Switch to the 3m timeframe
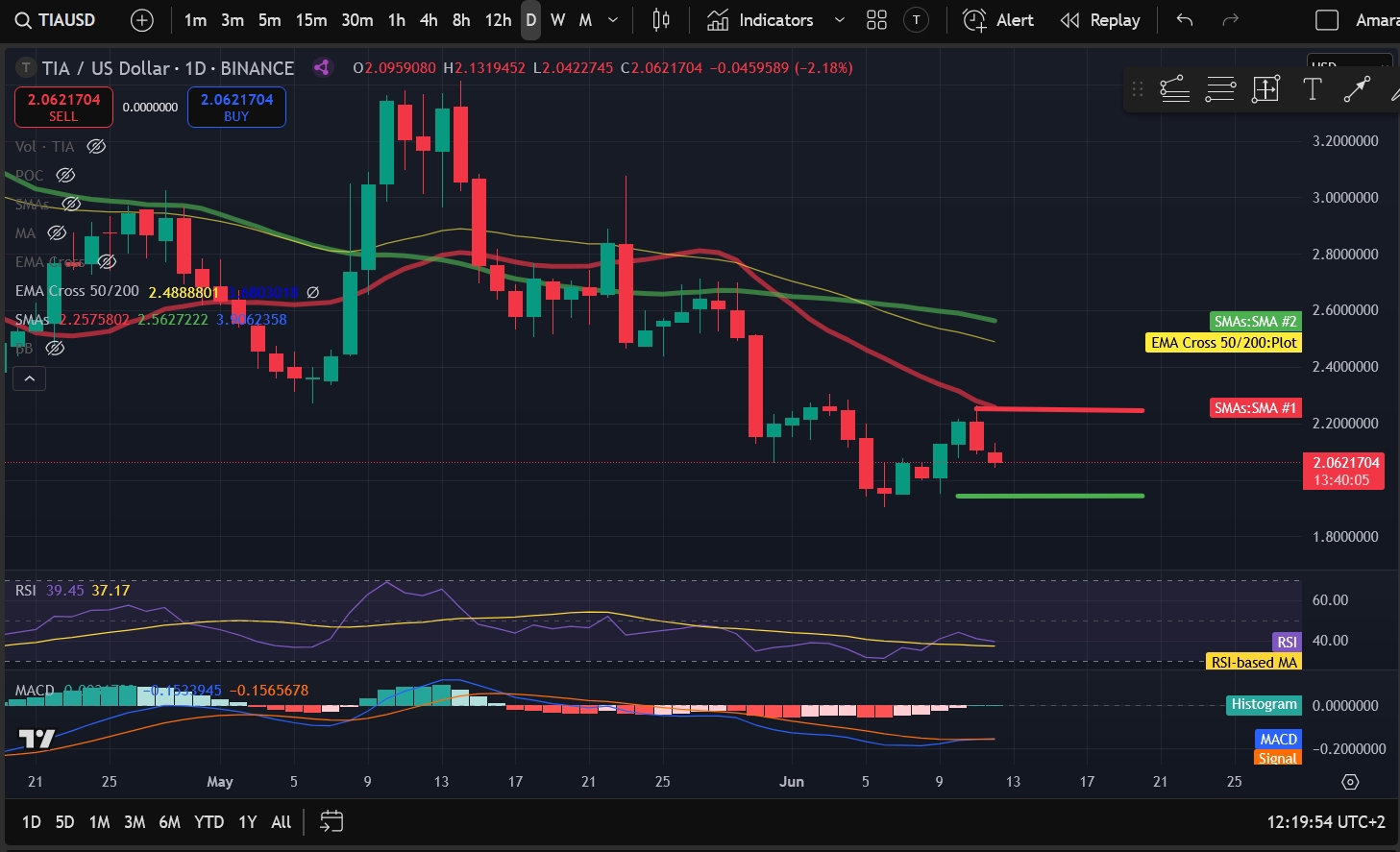Viewport: 1400px width, 852px height. (x=233, y=20)
